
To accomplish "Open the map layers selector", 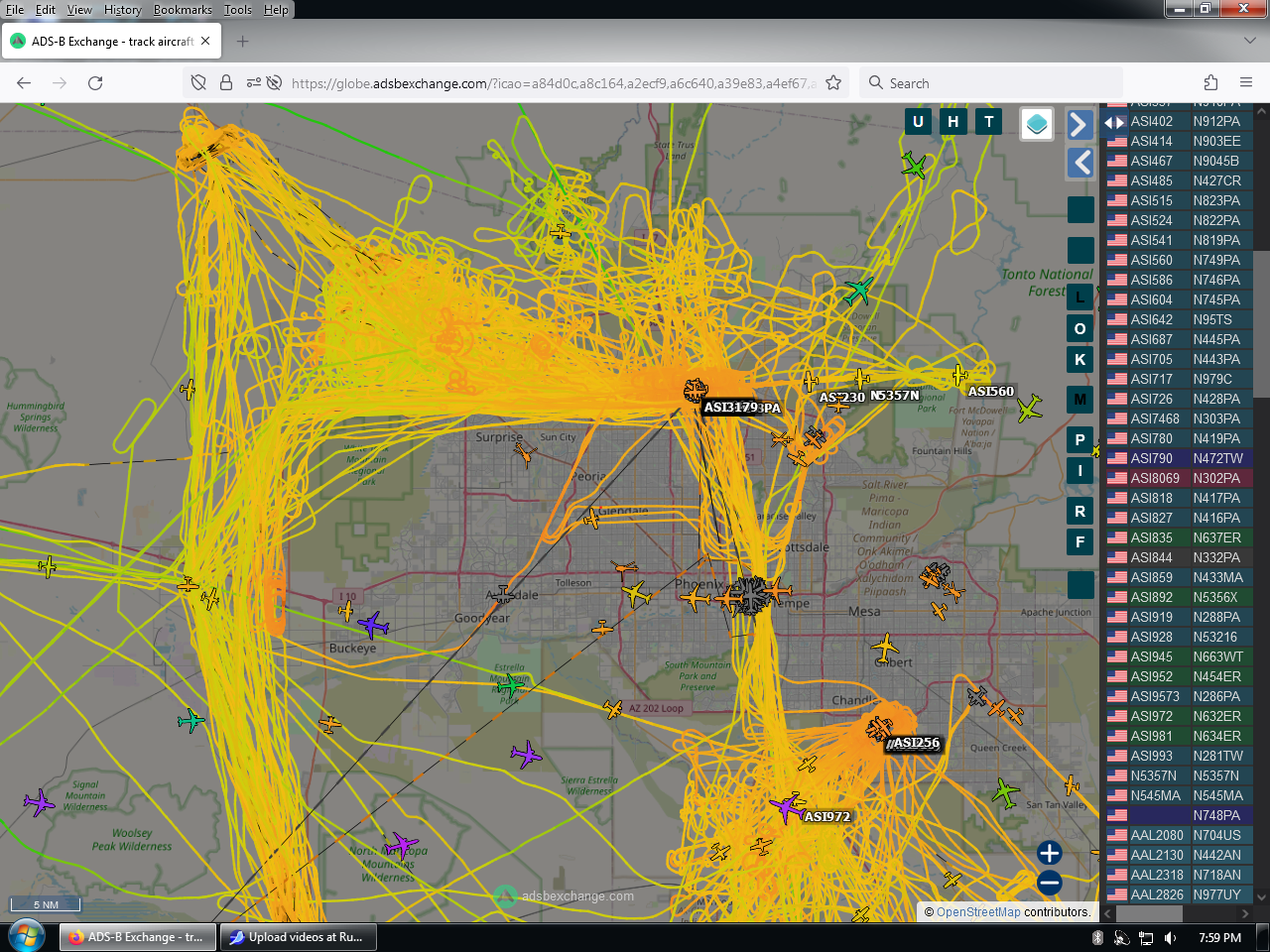I will pos(1037,124).
